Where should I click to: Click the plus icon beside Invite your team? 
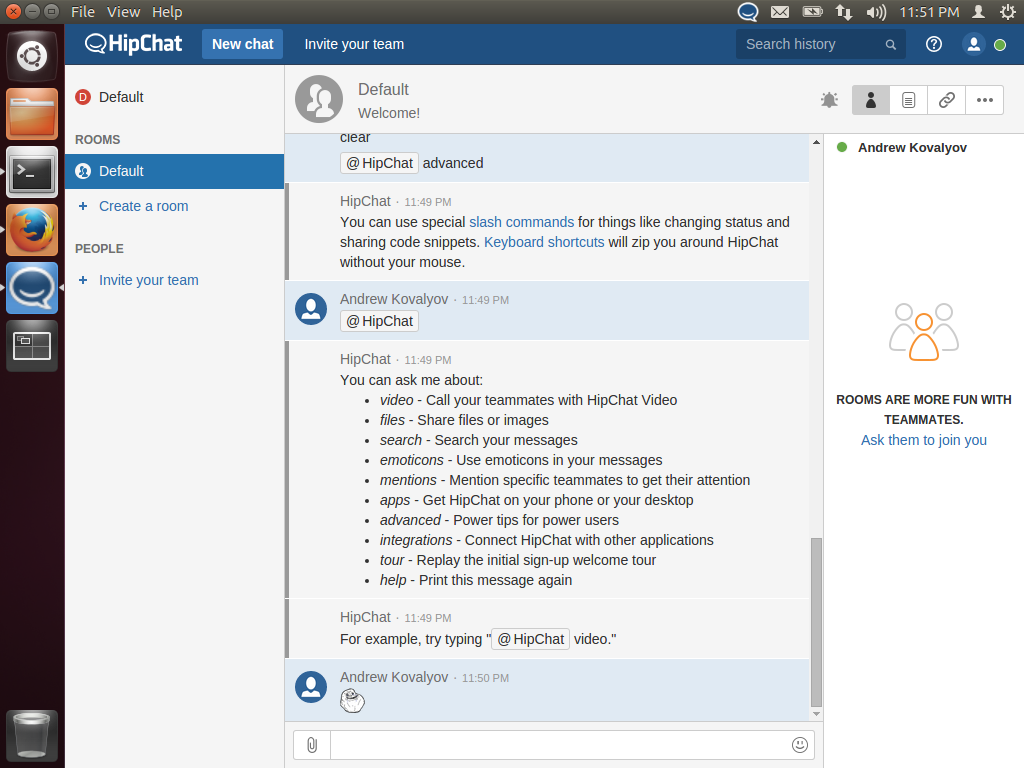(x=83, y=280)
